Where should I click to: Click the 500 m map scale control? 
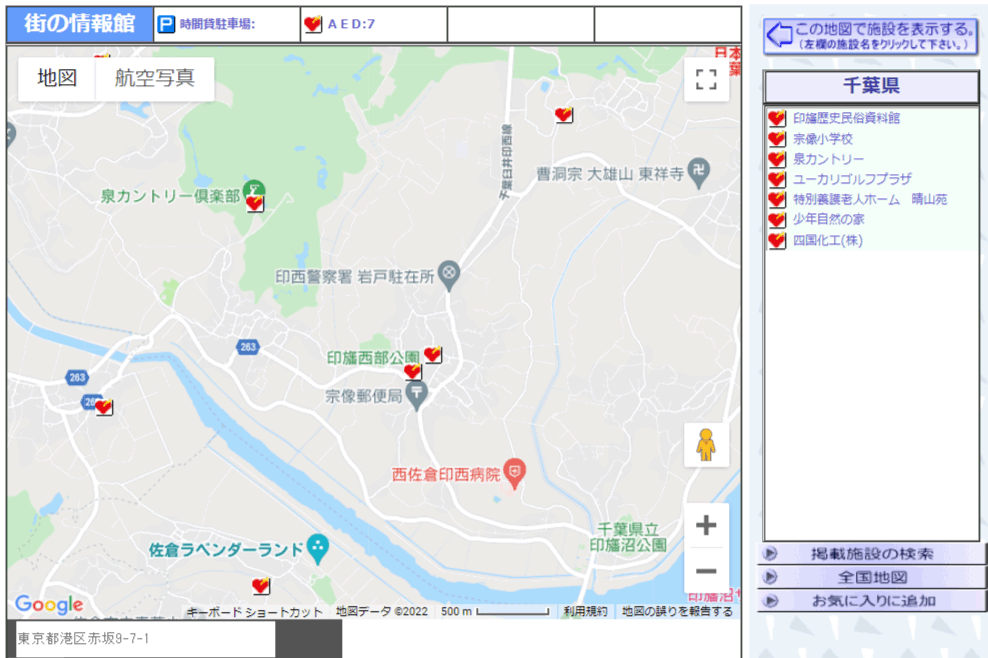click(495, 611)
